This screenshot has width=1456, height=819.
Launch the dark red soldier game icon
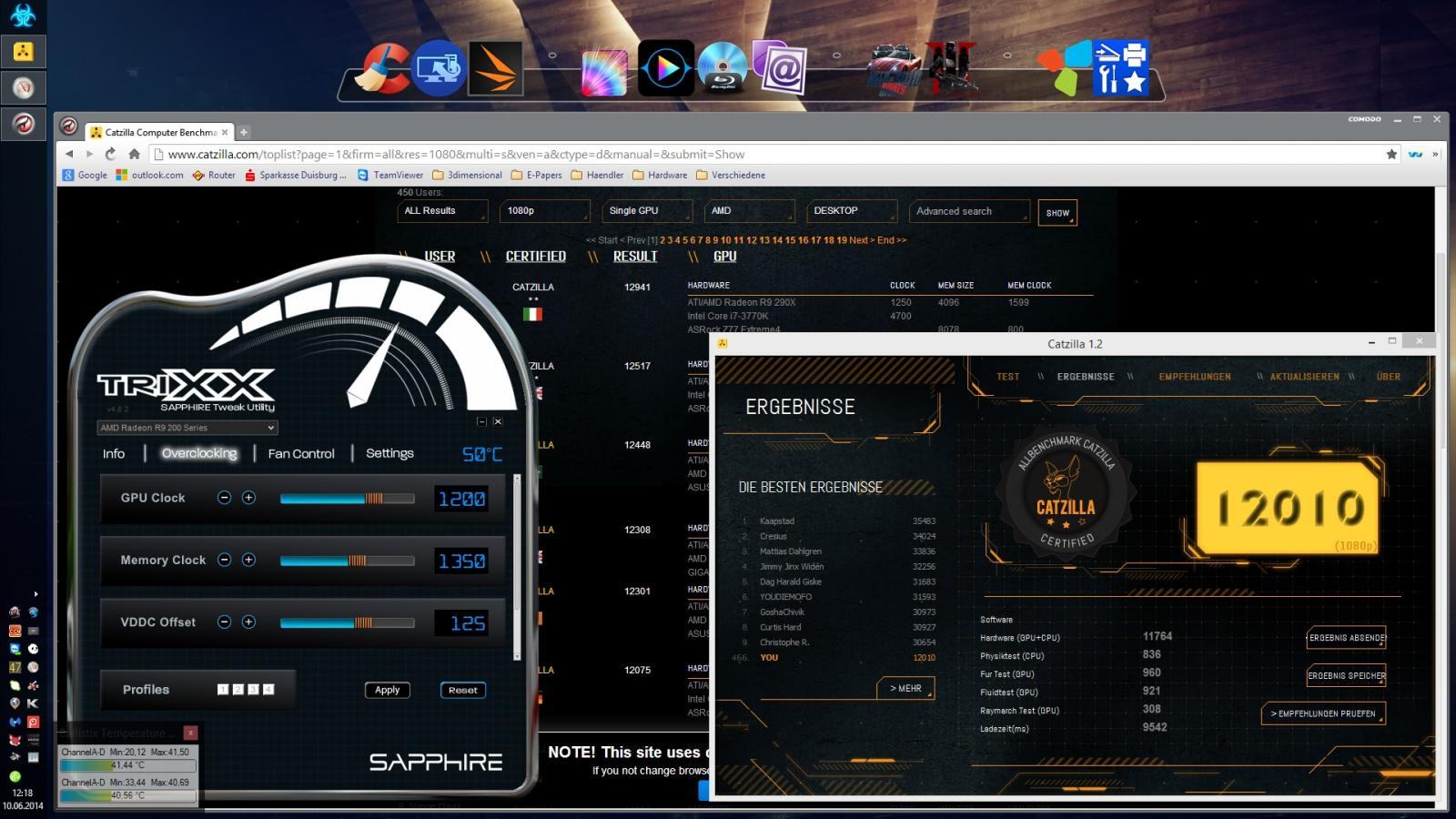pos(950,68)
